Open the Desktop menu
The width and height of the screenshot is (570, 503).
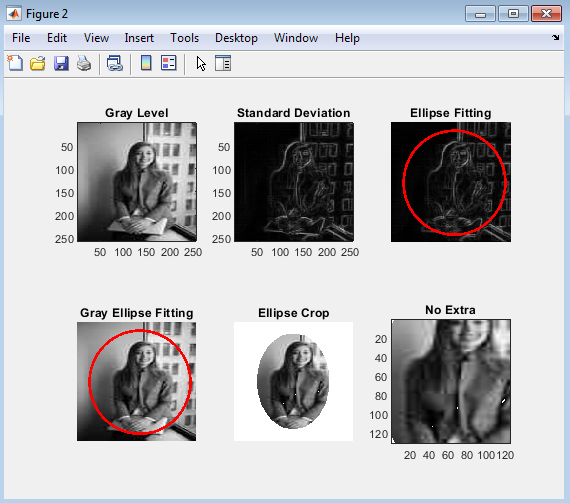coord(236,38)
